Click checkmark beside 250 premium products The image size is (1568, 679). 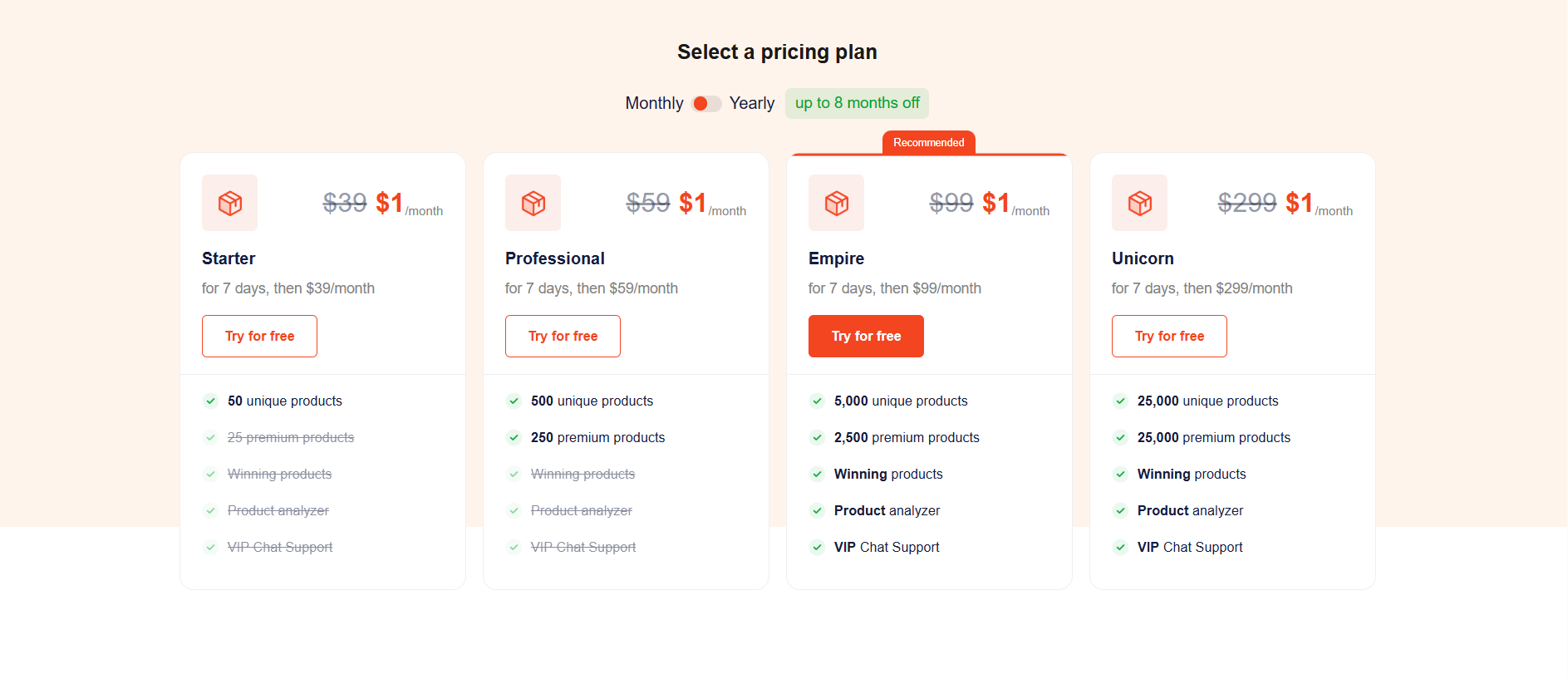514,437
